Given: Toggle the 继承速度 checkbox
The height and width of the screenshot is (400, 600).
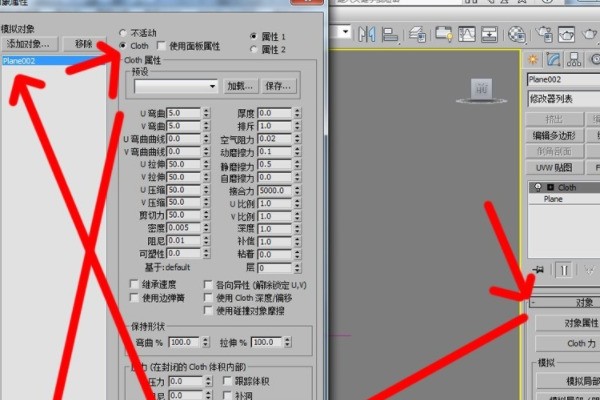Looking at the screenshot, I should 136,285.
